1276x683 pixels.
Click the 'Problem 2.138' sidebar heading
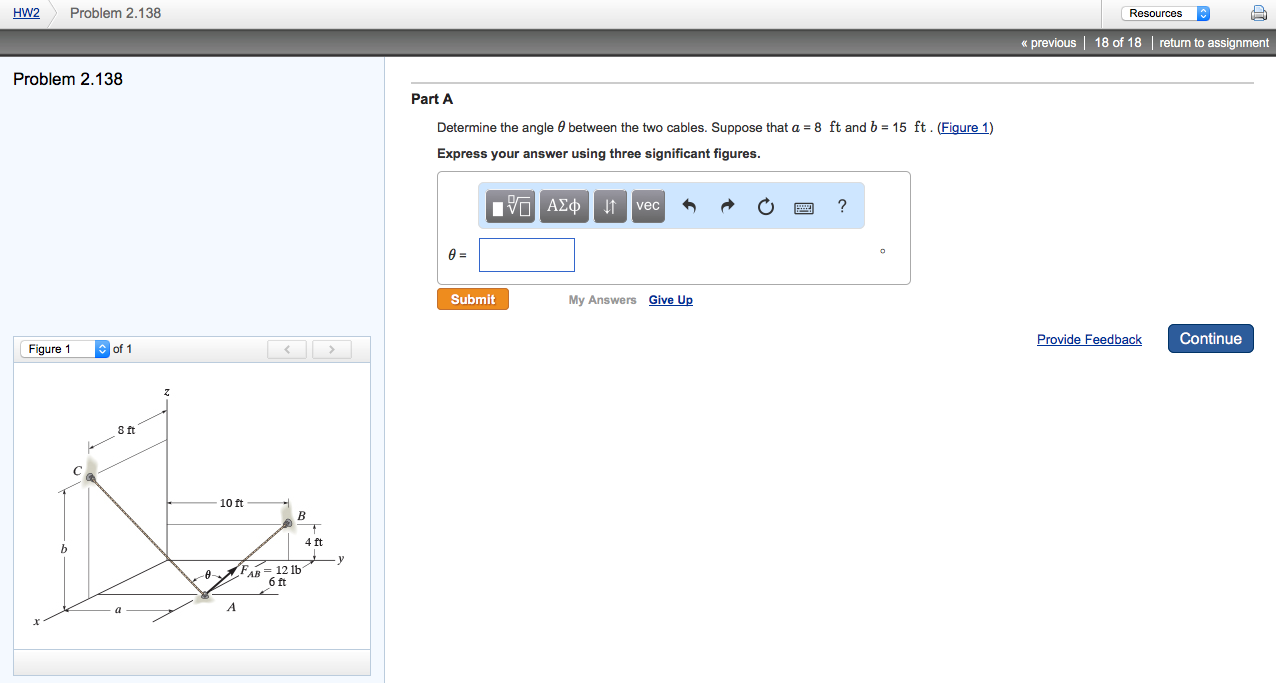68,79
